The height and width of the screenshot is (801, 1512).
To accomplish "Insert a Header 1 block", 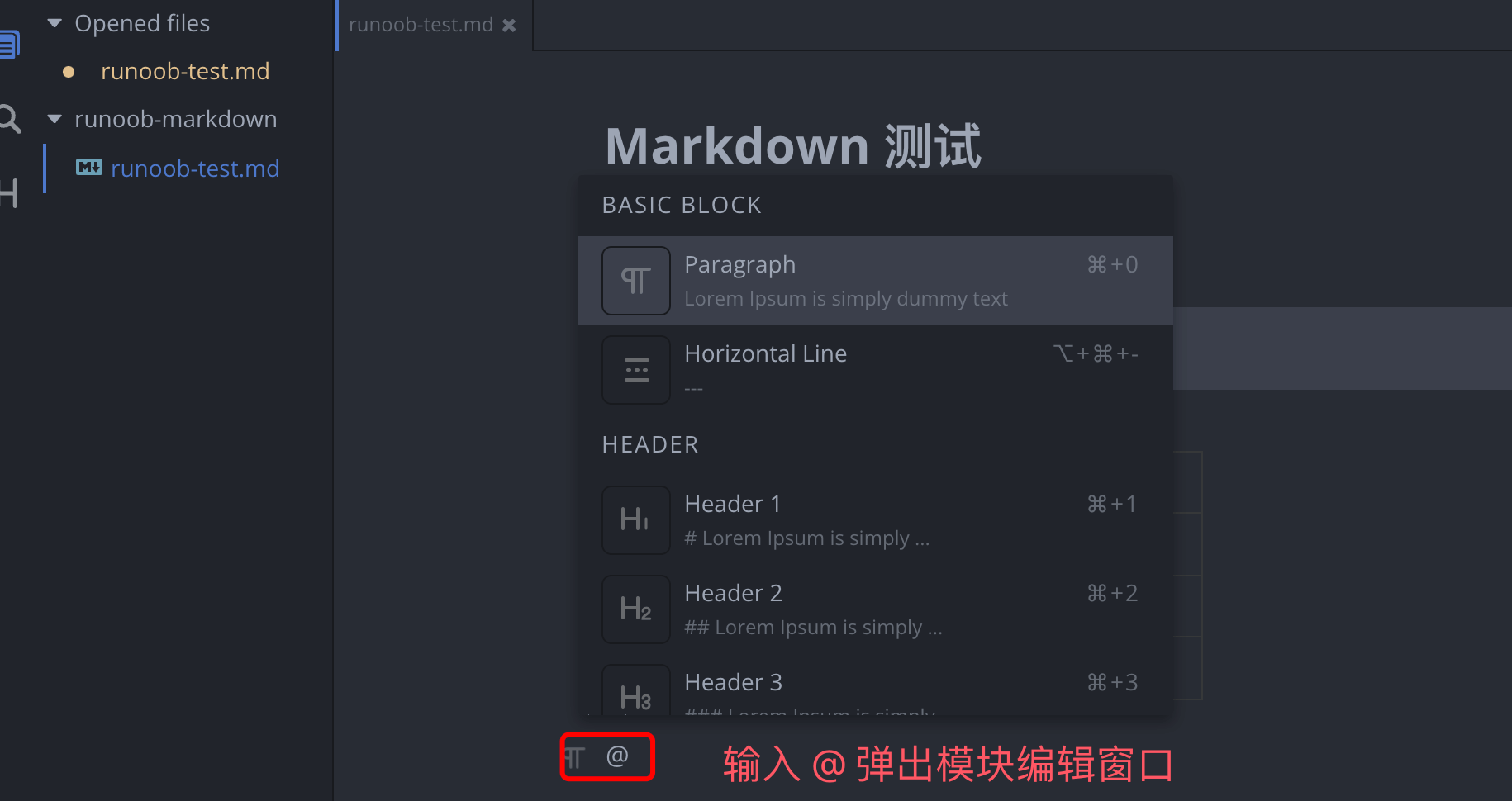I will pos(876,520).
